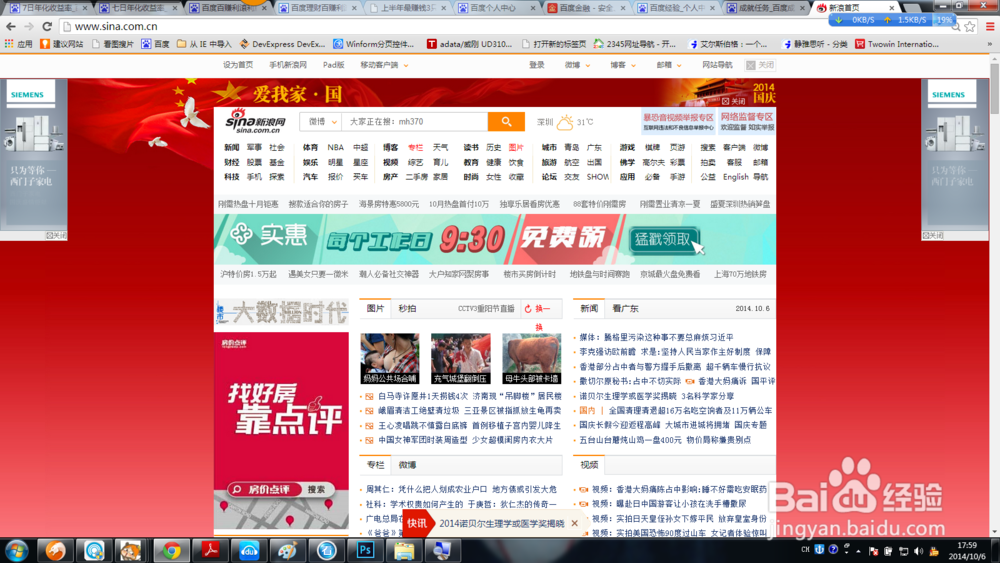Click the refresh icon next to 换一换
This screenshot has width=1000, height=563.
click(x=528, y=309)
